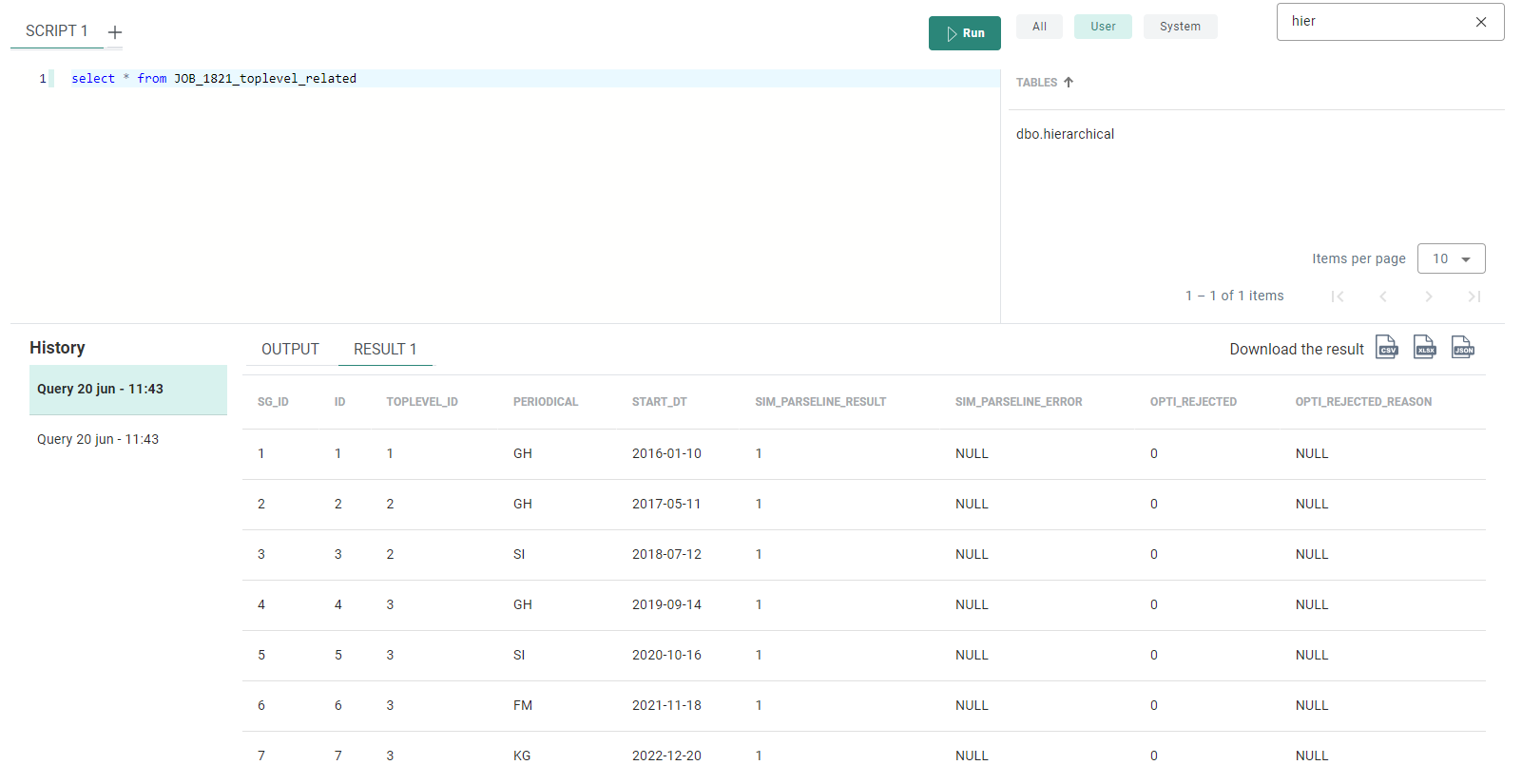Image resolution: width=1522 pixels, height=784 pixels.
Task: Filter tables by System
Action: (1180, 27)
